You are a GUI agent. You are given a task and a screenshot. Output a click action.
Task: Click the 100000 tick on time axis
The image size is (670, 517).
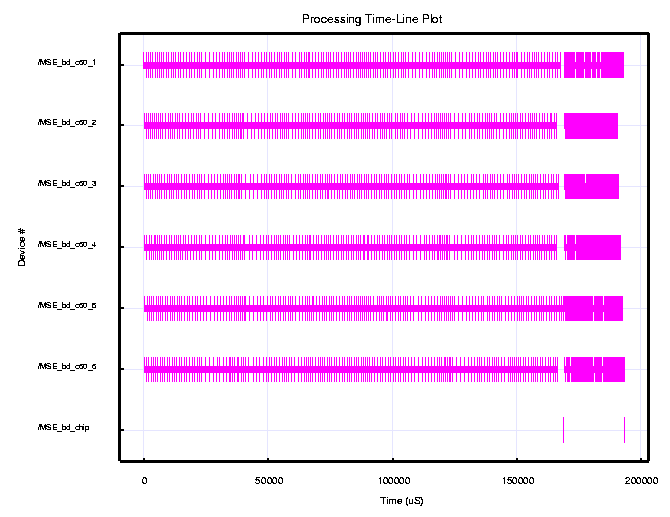pos(393,481)
